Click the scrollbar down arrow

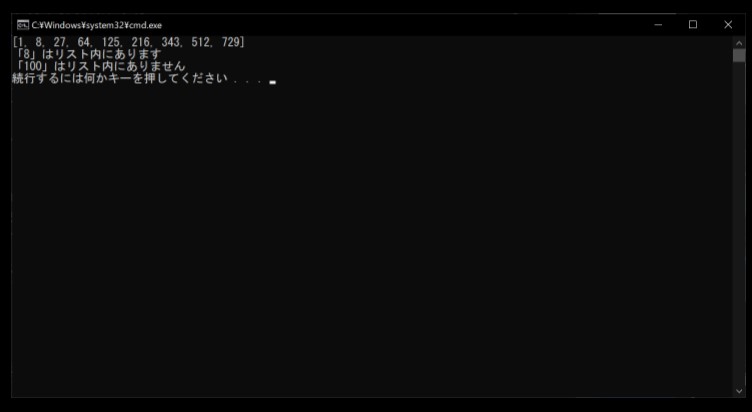(739, 391)
